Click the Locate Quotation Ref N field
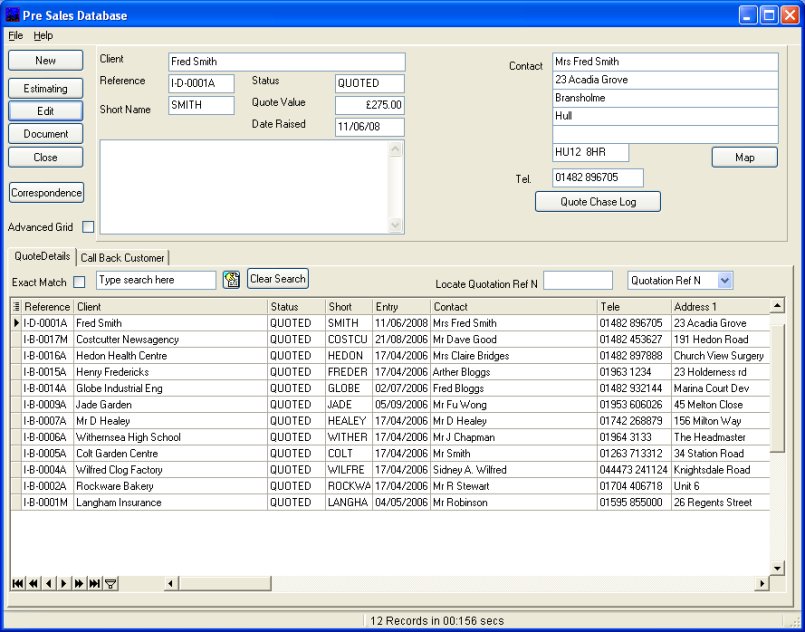Screen dimensions: 805x632 coord(578,281)
